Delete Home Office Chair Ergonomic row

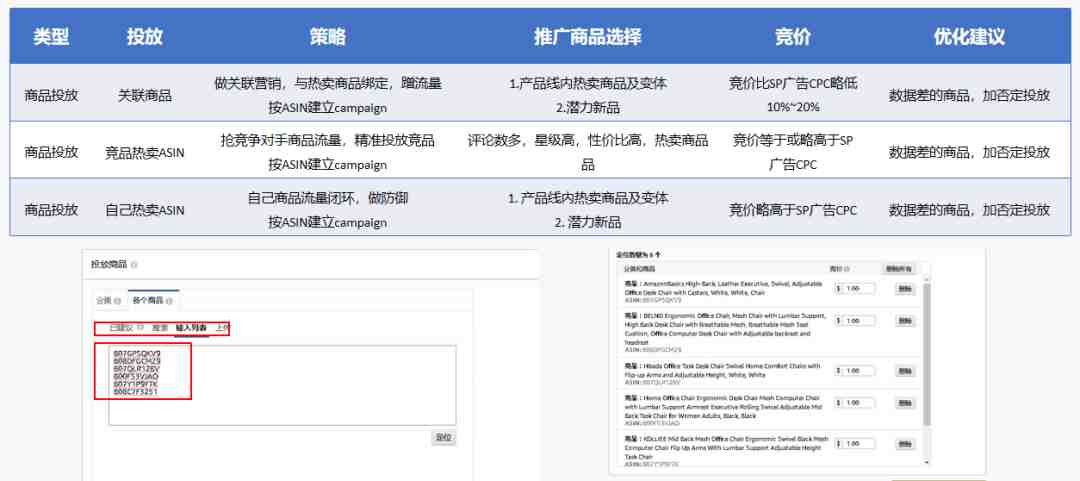pos(905,402)
